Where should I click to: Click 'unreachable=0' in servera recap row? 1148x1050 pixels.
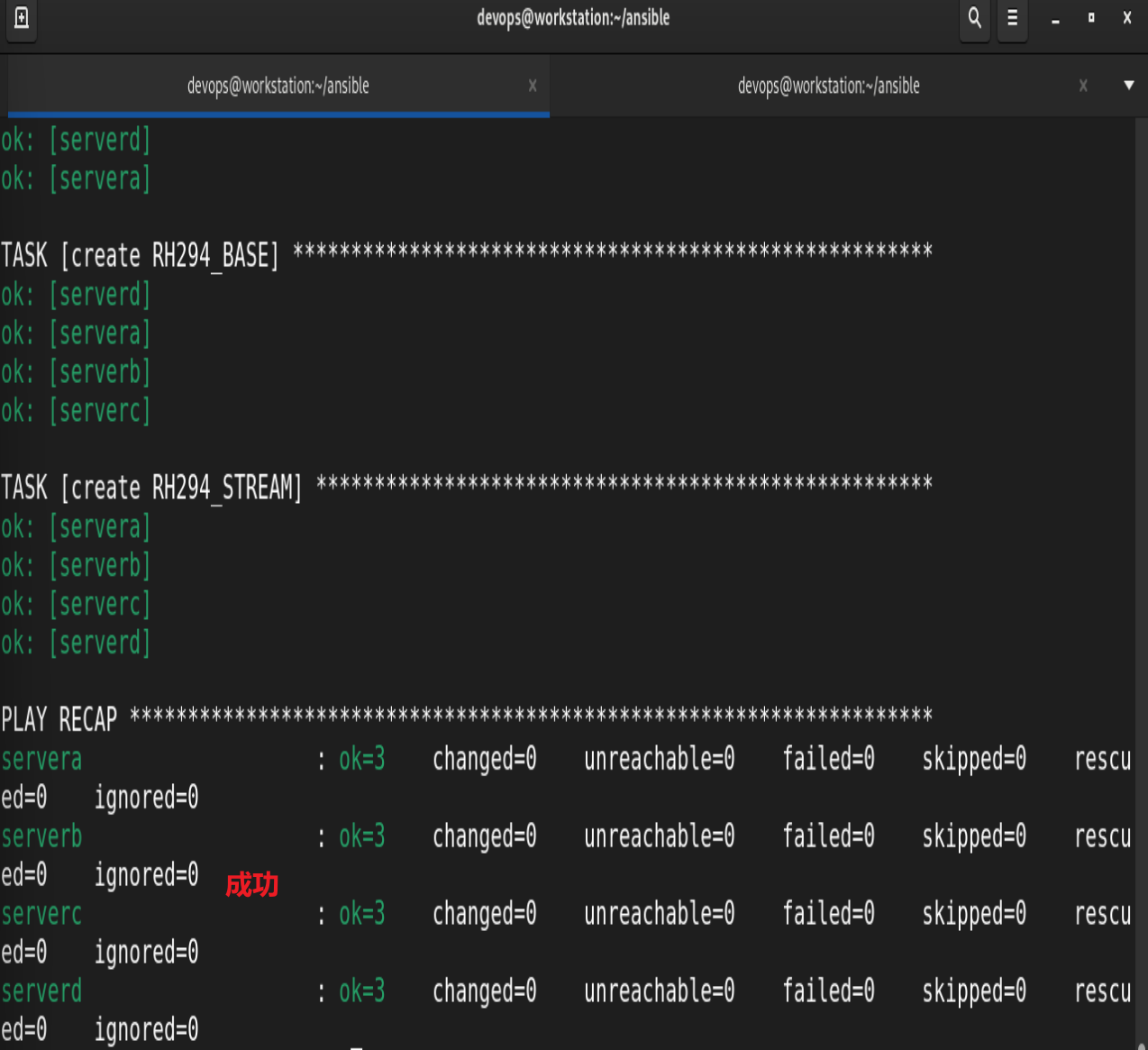coord(660,759)
